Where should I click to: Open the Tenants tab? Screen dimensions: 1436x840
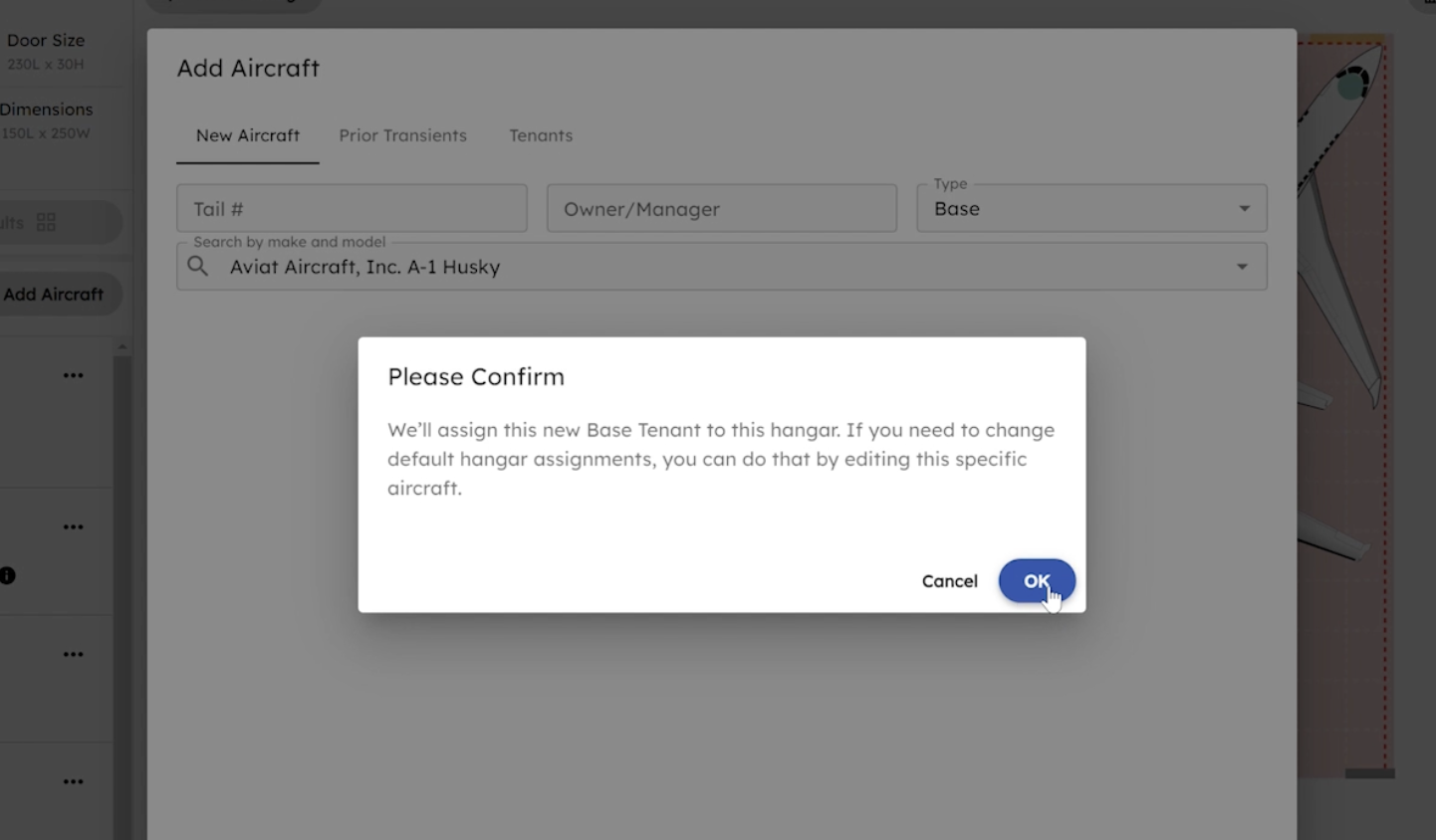pos(541,135)
